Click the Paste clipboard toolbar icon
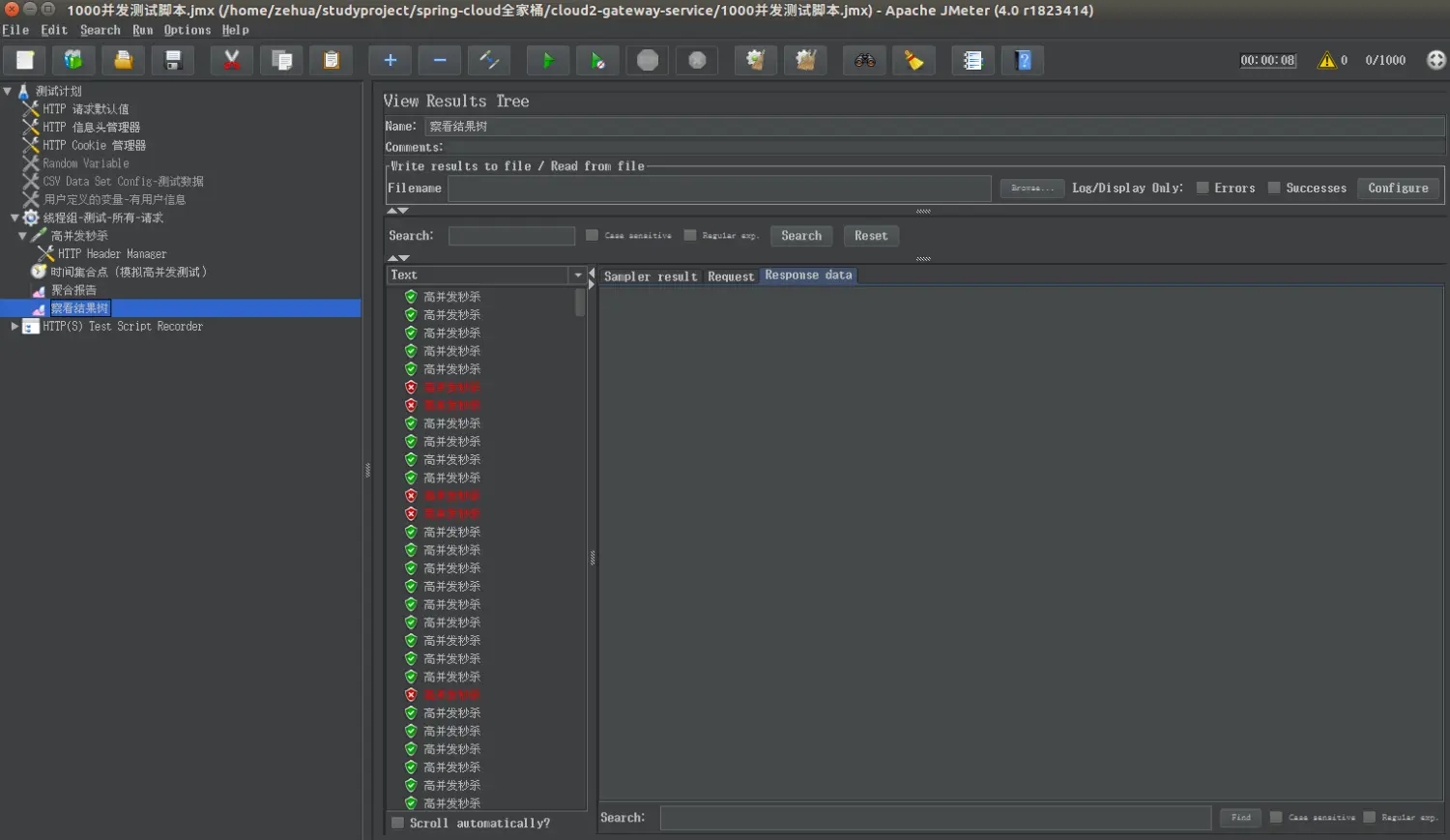 click(x=331, y=60)
